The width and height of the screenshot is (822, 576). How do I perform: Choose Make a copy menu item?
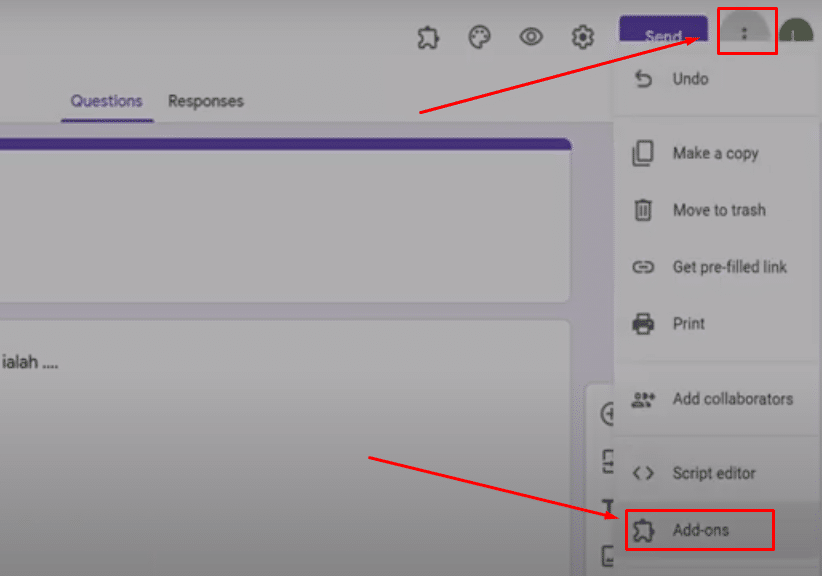tap(716, 153)
